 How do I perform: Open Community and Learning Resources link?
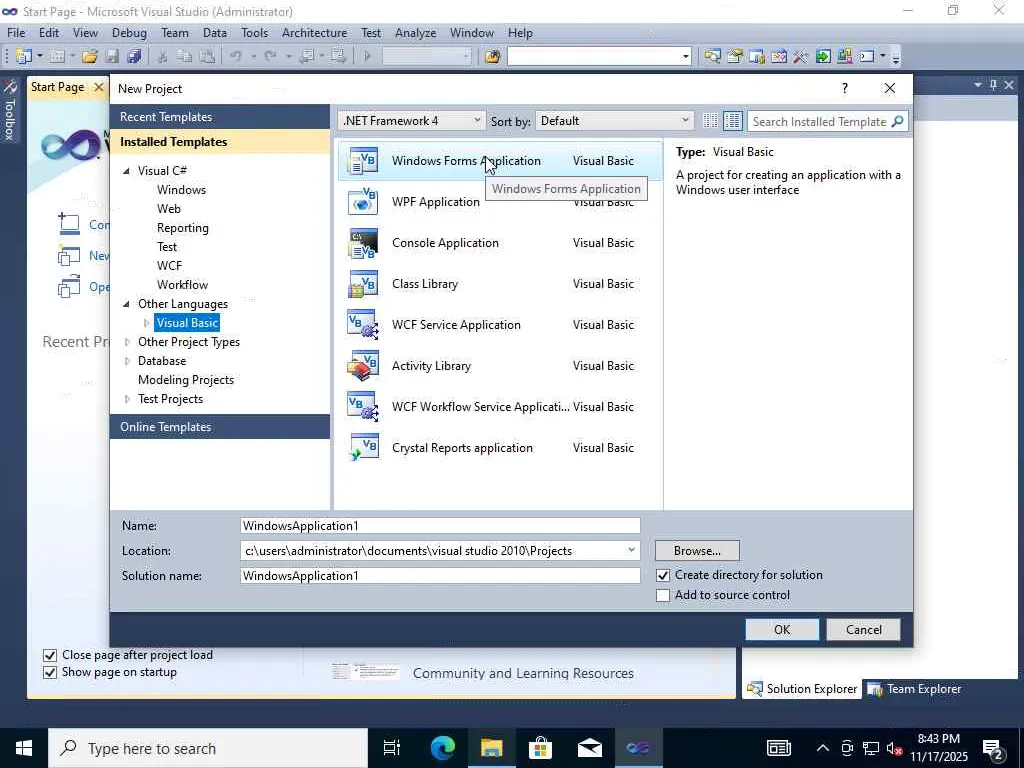523,673
